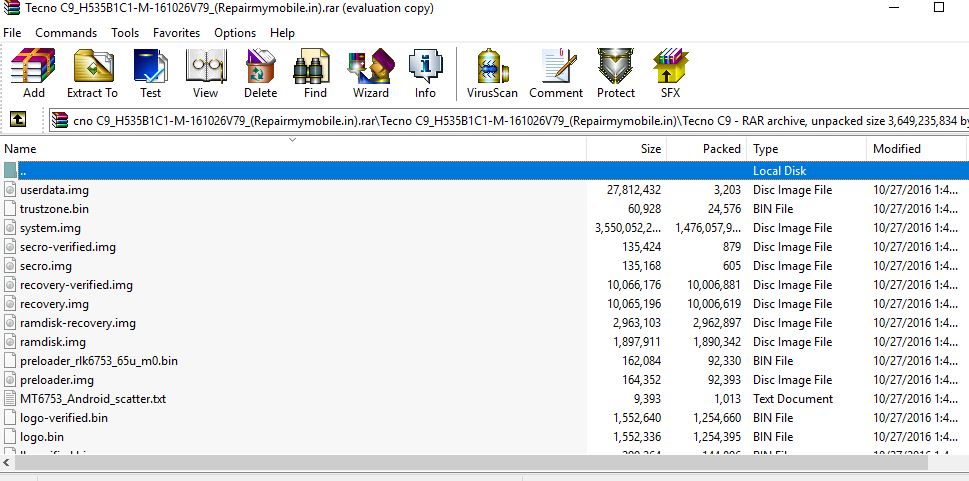Select MT6753_Android_scatter.txt in file list
Image resolution: width=969 pixels, height=481 pixels.
coord(92,399)
